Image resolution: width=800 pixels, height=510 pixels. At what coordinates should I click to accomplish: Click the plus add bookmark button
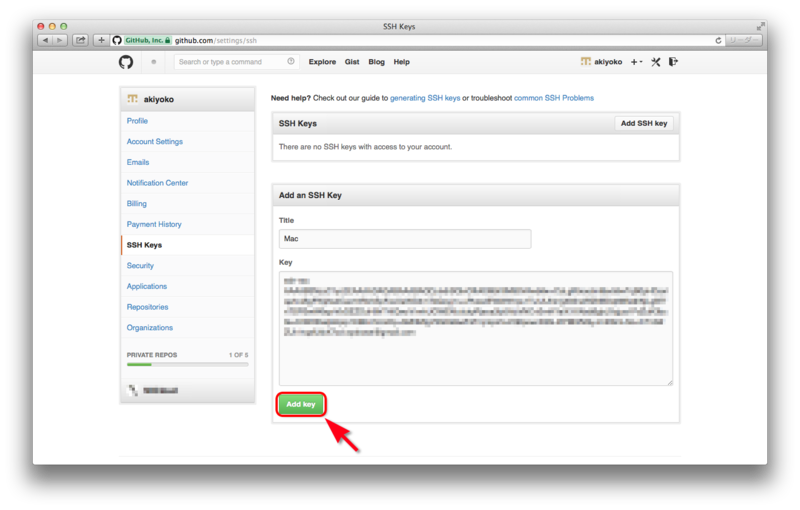click(101, 40)
